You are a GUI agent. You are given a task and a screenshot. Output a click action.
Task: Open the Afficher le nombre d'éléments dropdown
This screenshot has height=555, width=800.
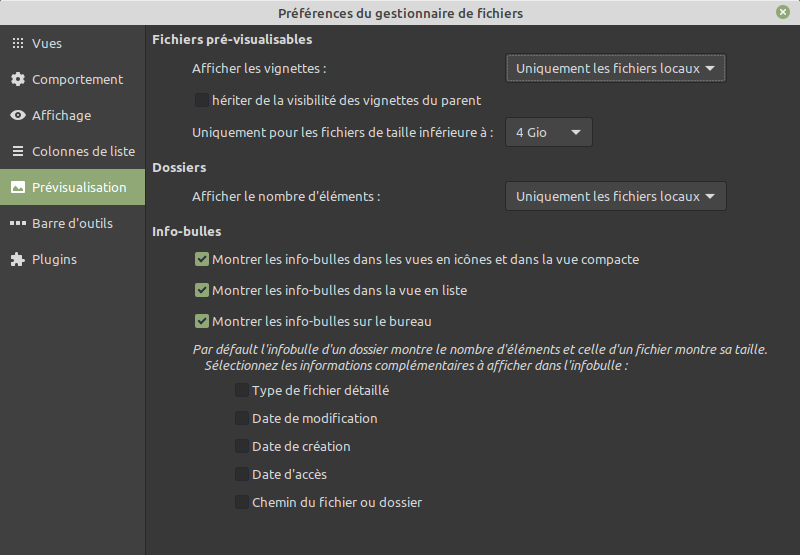tap(615, 197)
